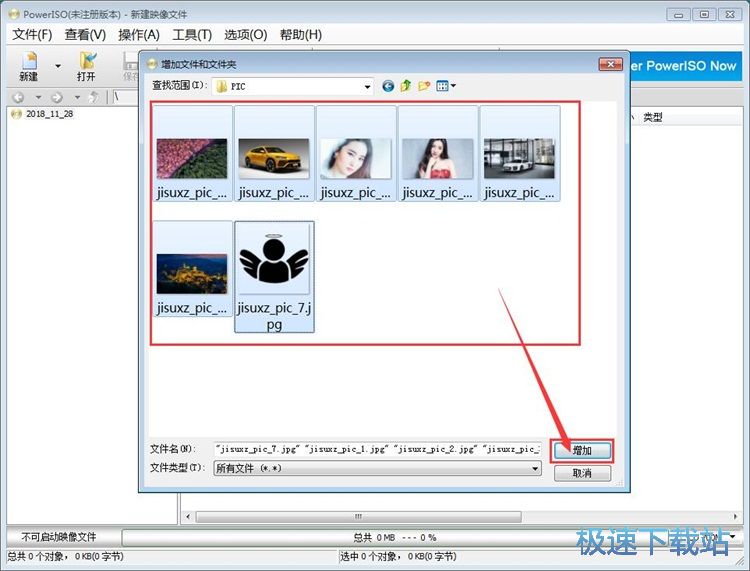
Task: Click the New (新建) toolbar icon
Action: coord(29,66)
